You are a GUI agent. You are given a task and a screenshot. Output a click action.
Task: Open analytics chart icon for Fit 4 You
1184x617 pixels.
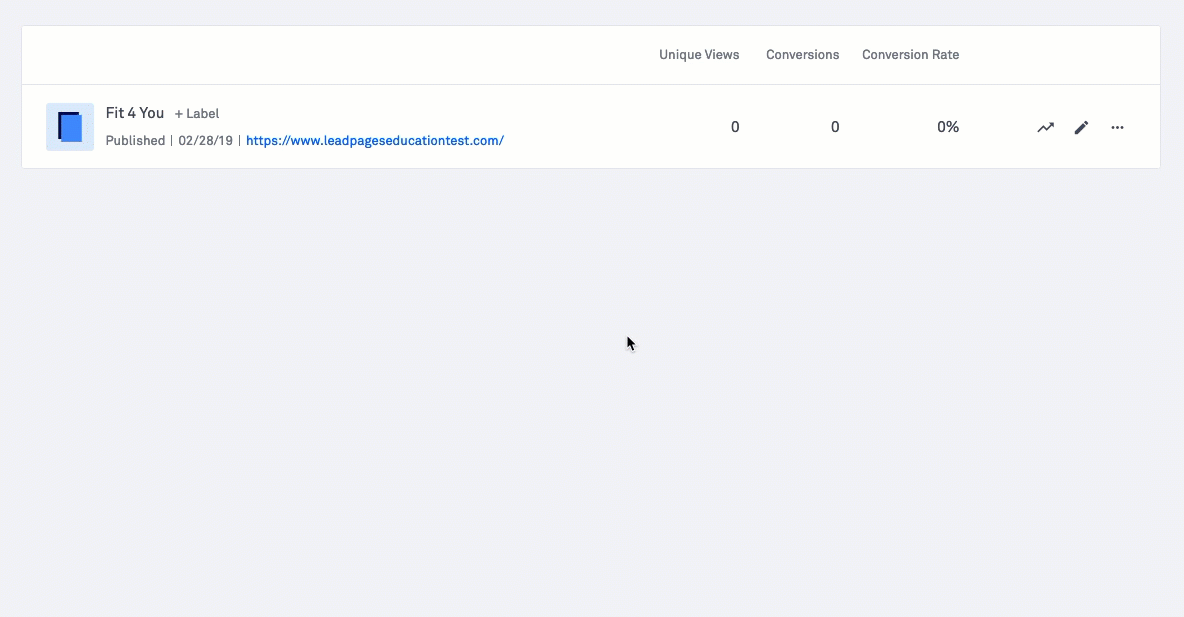pos(1045,128)
